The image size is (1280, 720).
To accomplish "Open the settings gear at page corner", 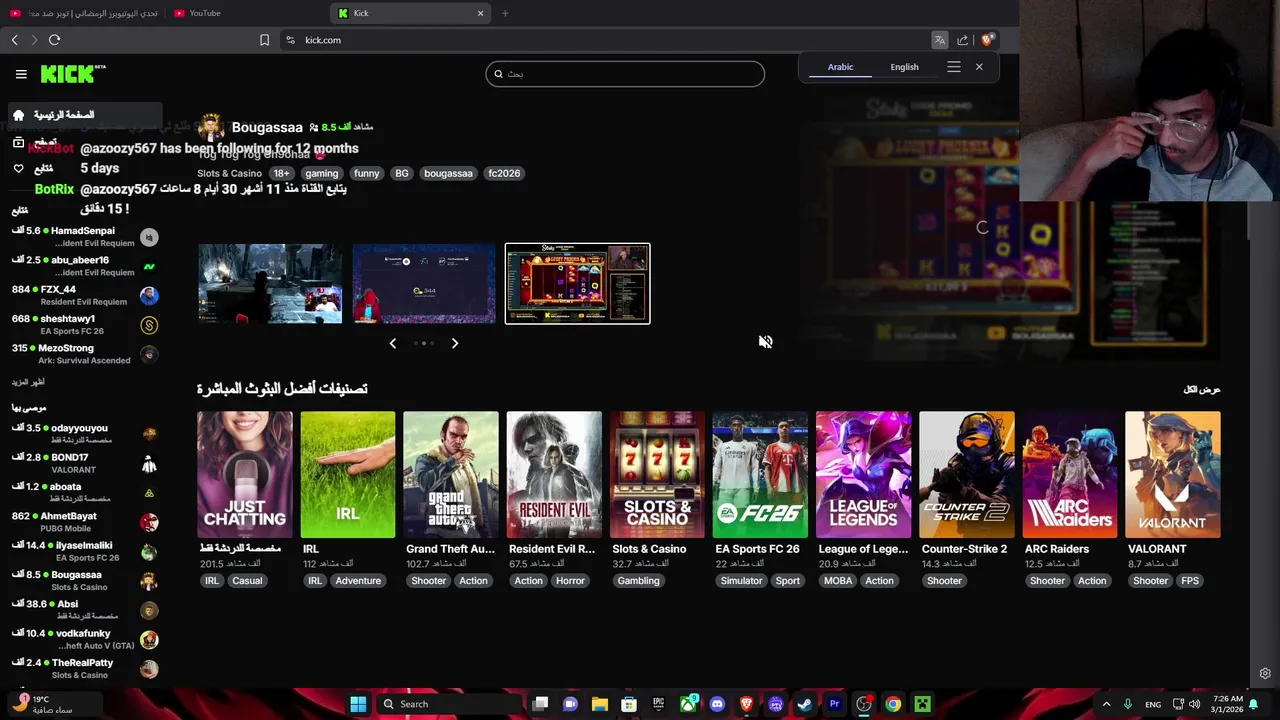I will 1265,674.
